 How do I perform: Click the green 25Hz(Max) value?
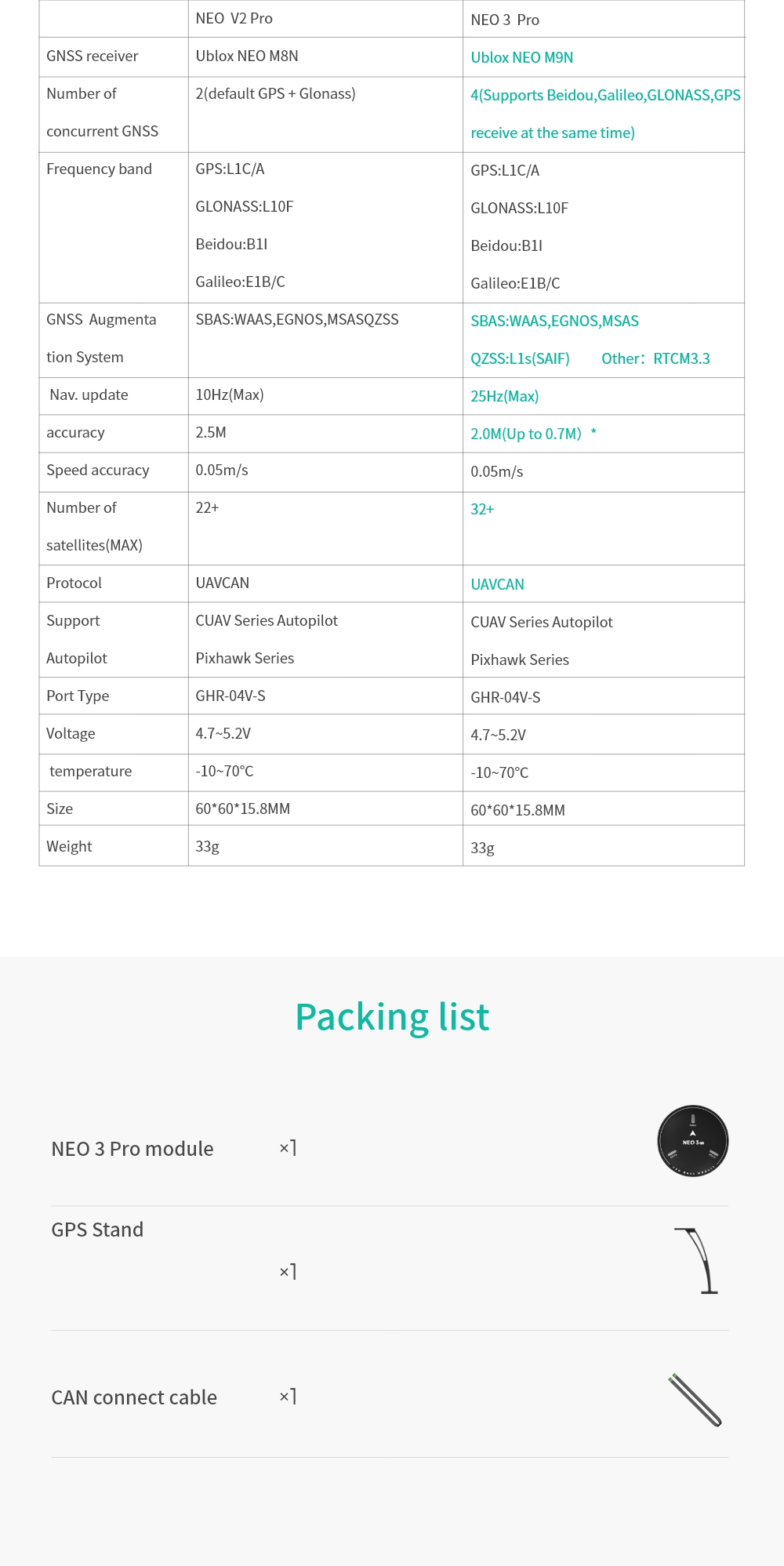point(504,396)
